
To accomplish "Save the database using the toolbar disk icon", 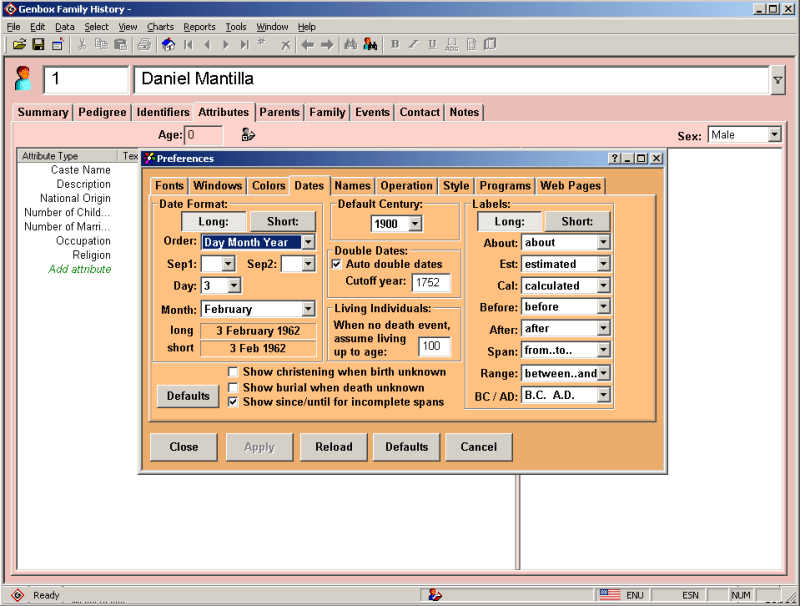I will (x=37, y=44).
